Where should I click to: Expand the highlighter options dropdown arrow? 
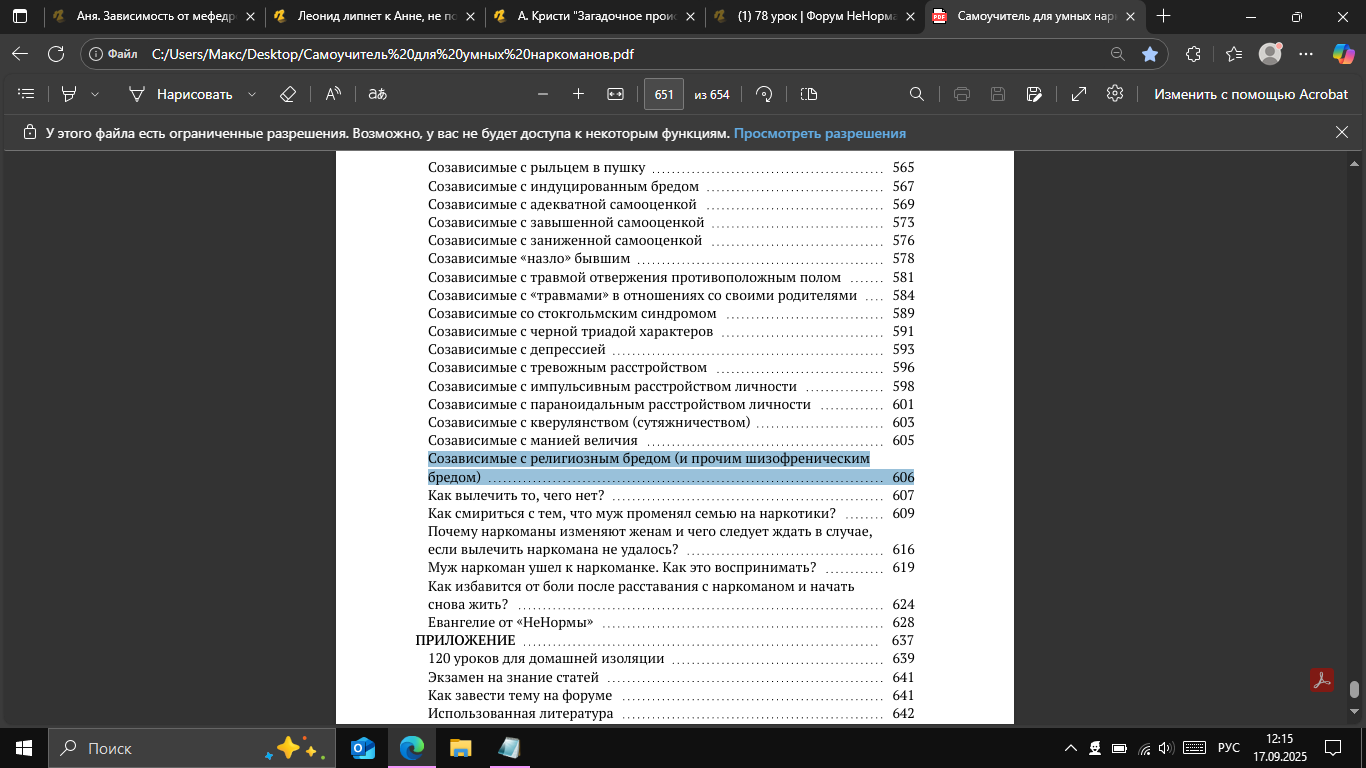point(95,94)
